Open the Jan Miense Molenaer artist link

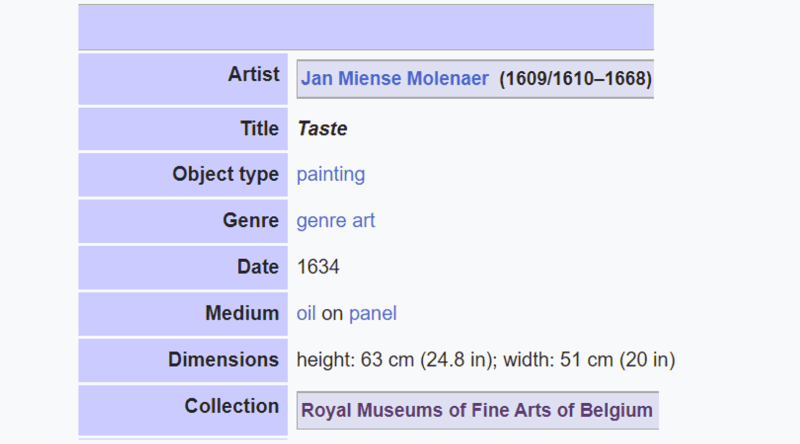[394, 79]
